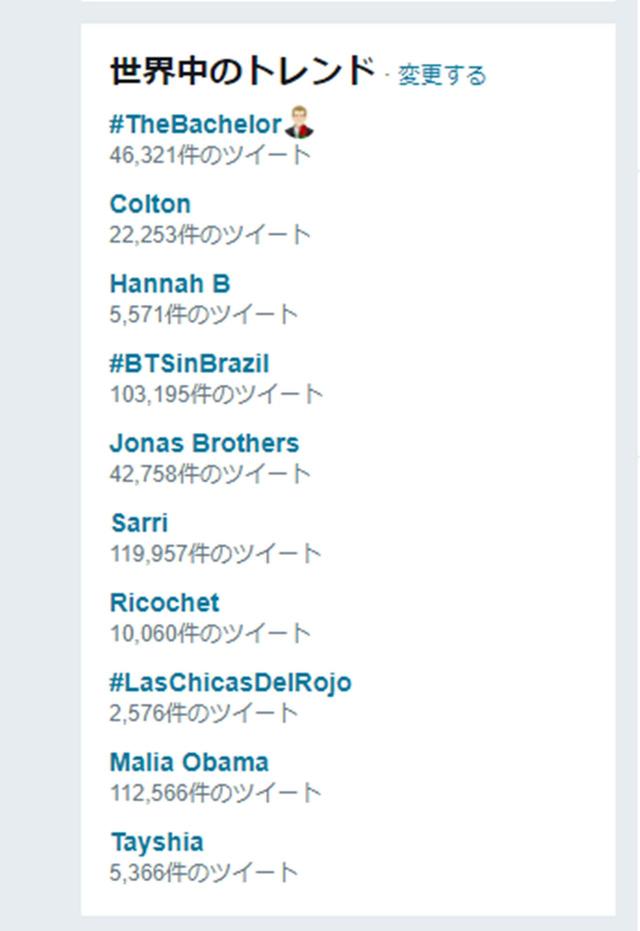The width and height of the screenshot is (640, 931).
Task: Open the Tayshia trending topic
Action: (157, 842)
